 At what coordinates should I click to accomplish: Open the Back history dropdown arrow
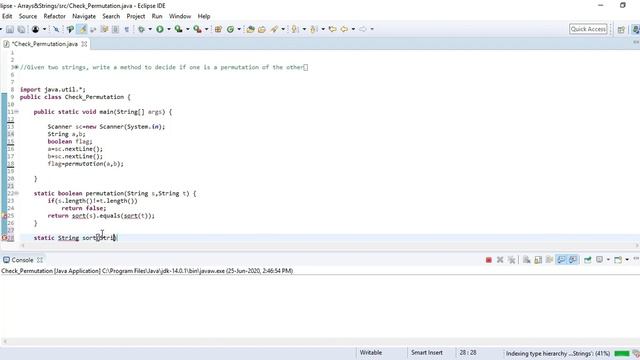click(353, 29)
